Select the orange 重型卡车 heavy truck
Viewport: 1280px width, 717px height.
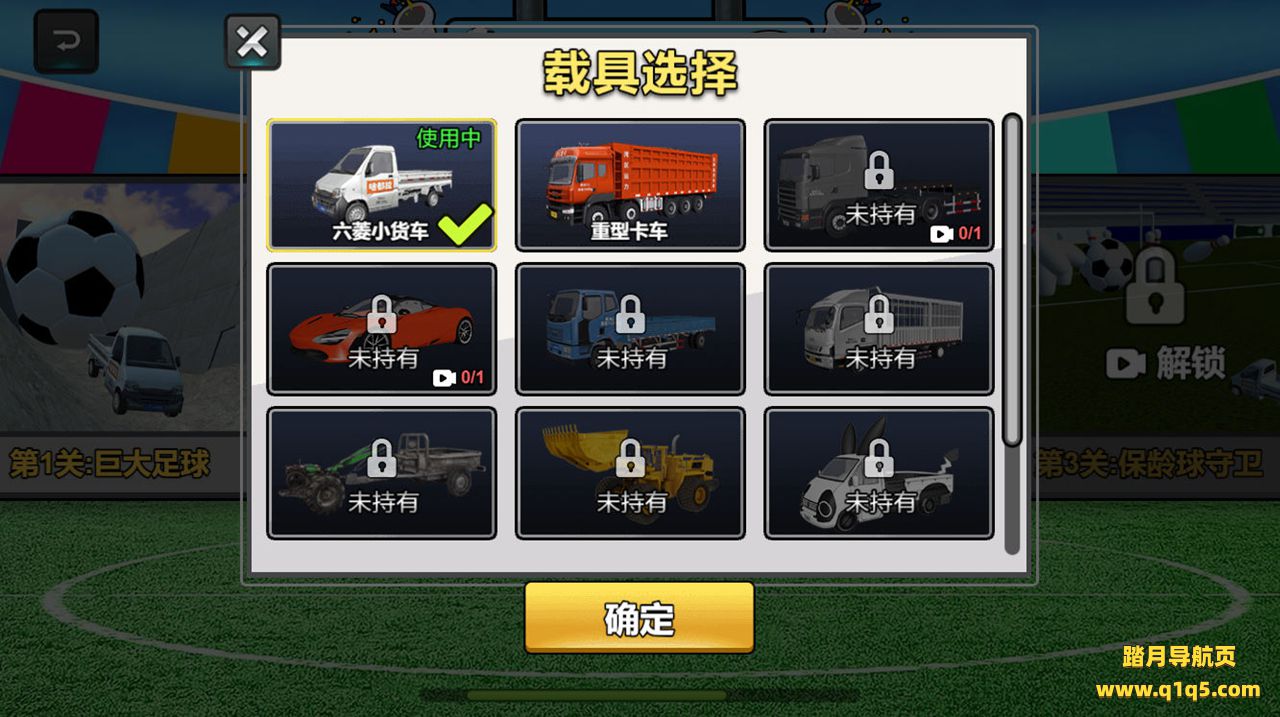pos(630,185)
